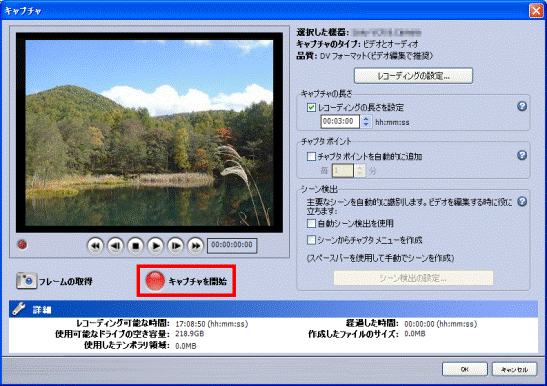This screenshot has height=386, width=547.
Task: Click the wrench icon in 詳細 header
Action: [19, 309]
